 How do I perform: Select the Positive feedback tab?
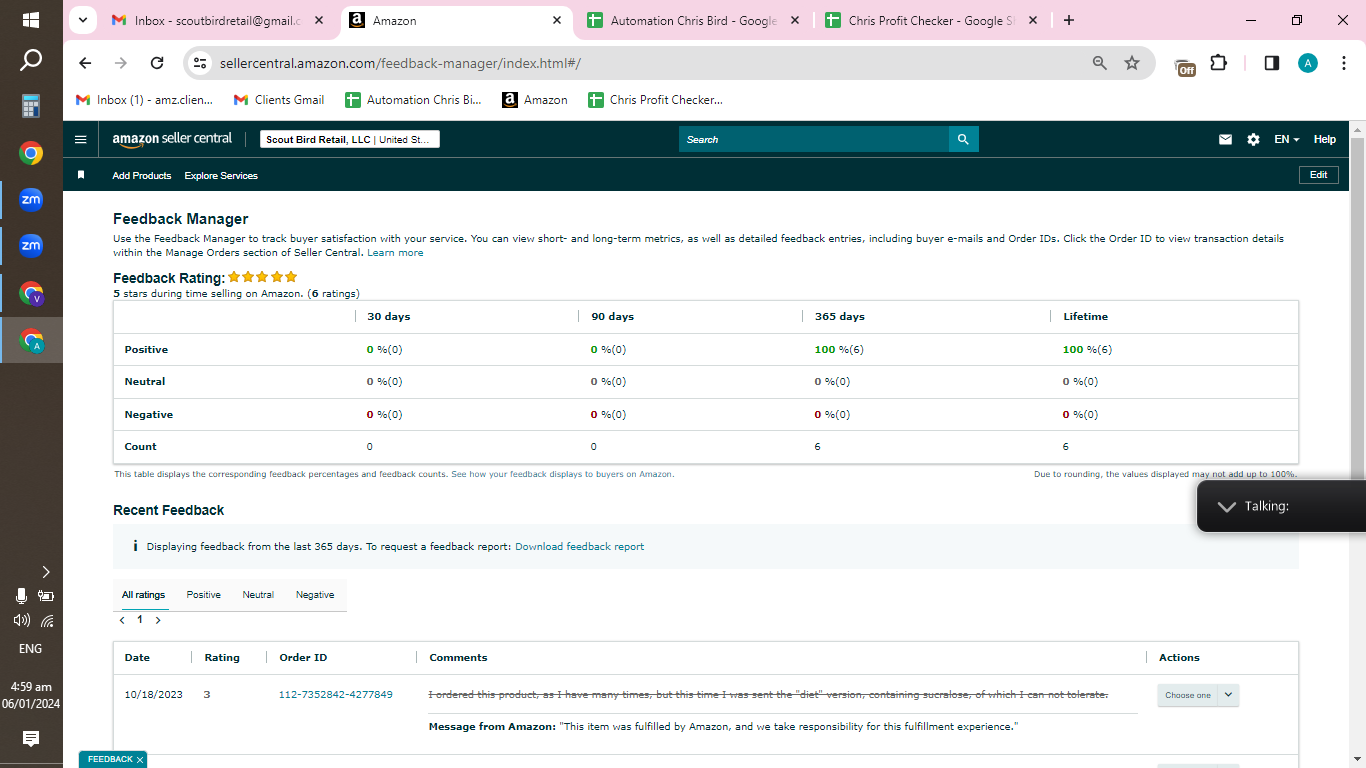click(x=204, y=595)
